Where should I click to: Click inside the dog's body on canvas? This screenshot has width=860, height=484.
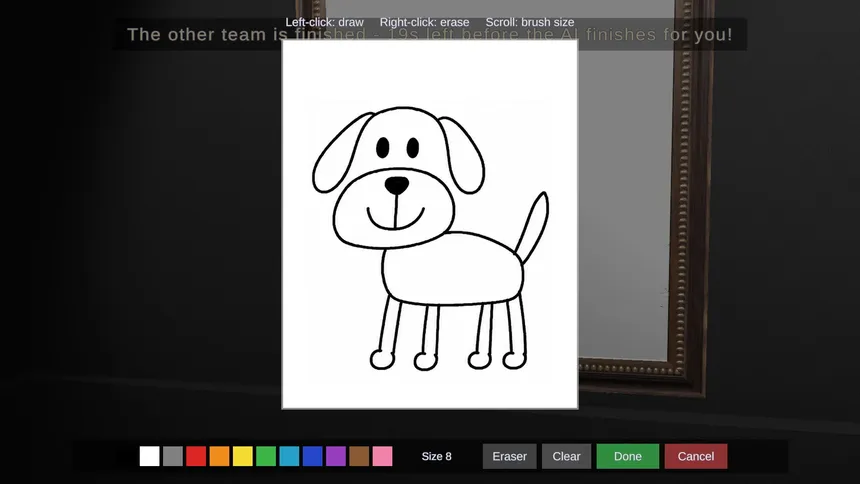(452, 269)
